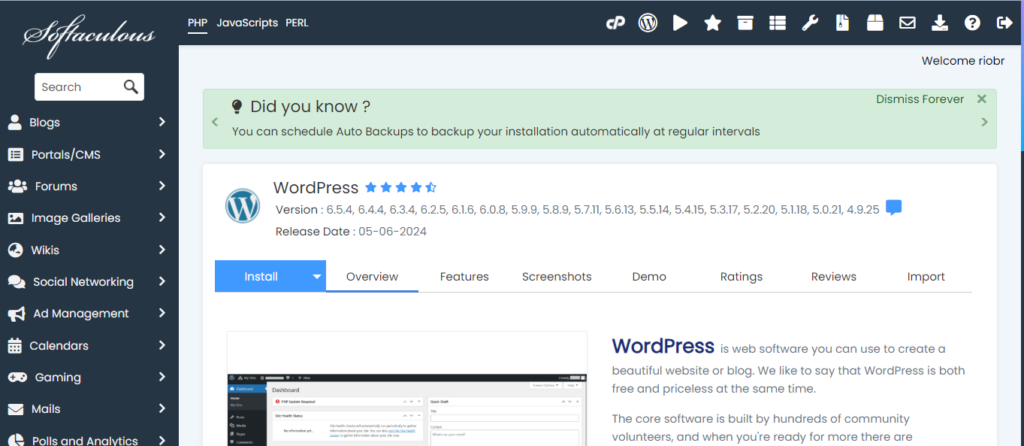Image resolution: width=1024 pixels, height=446 pixels.
Task: Open the installations box icon
Action: click(x=745, y=23)
